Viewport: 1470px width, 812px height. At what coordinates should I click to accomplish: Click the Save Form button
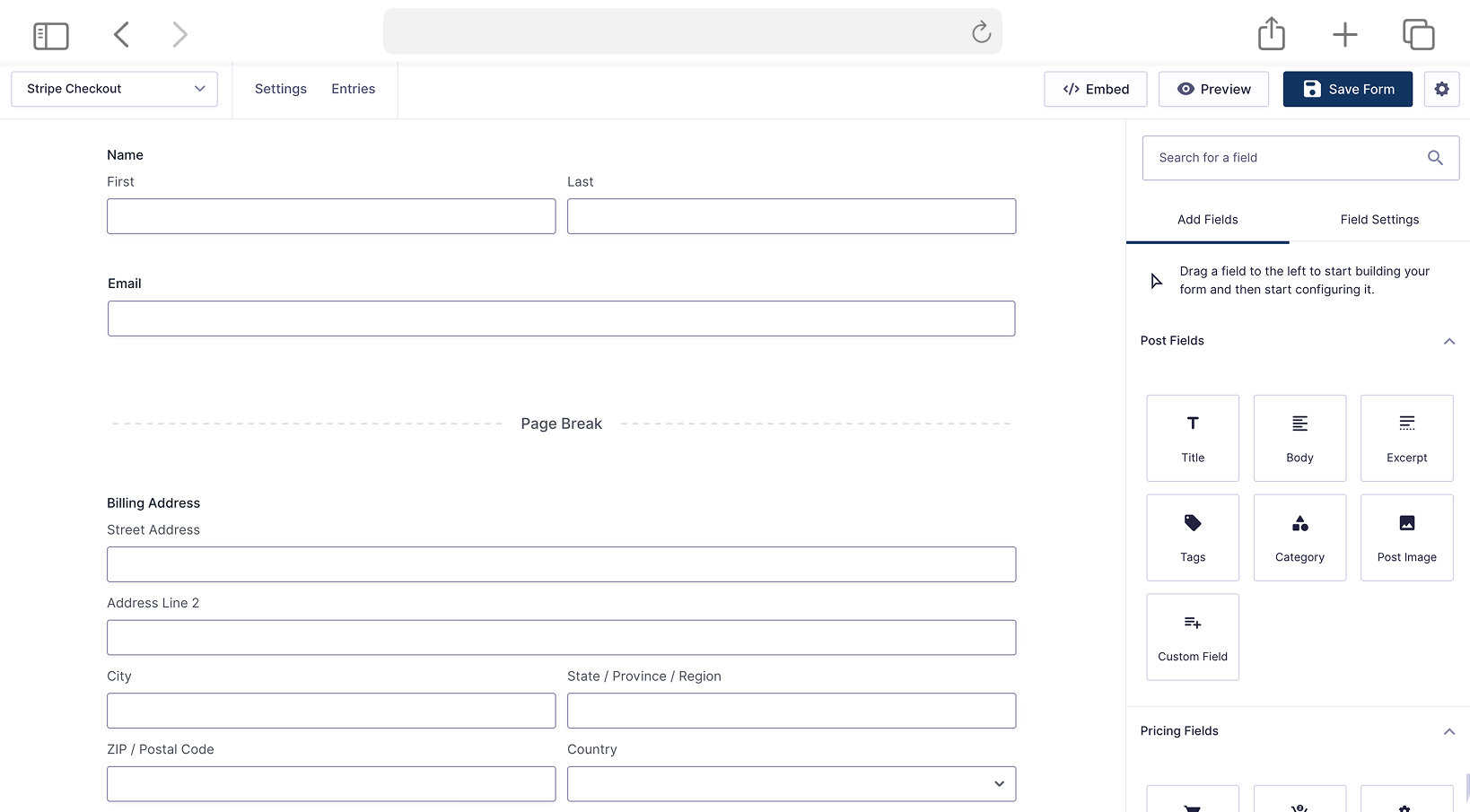1347,89
